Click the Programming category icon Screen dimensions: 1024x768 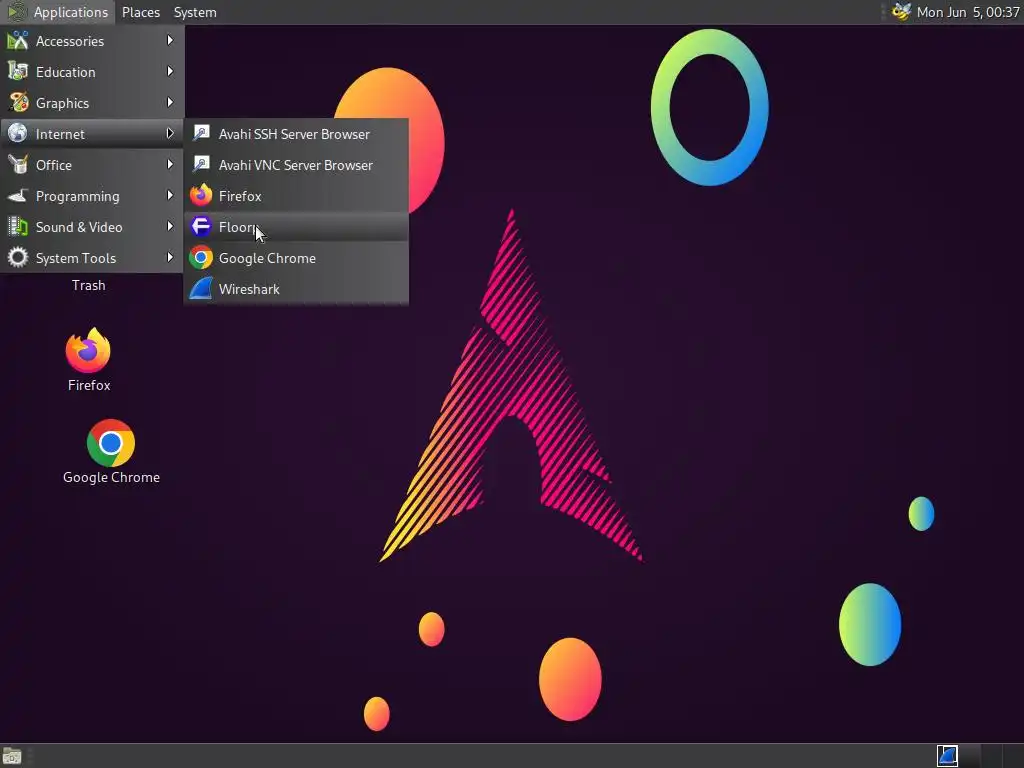click(x=18, y=195)
